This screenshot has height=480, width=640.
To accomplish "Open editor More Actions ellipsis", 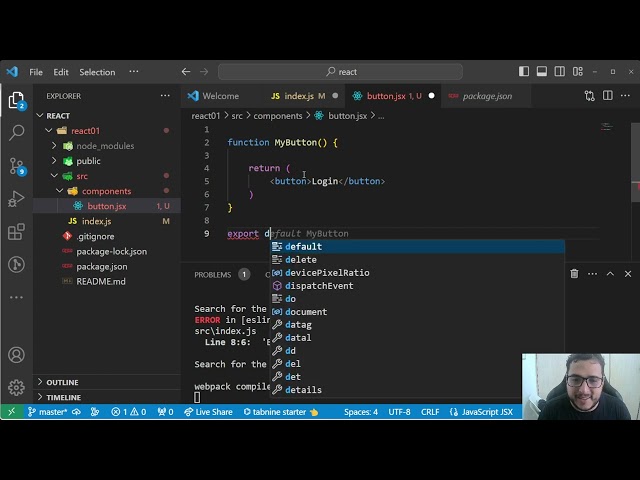I will [x=625, y=96].
